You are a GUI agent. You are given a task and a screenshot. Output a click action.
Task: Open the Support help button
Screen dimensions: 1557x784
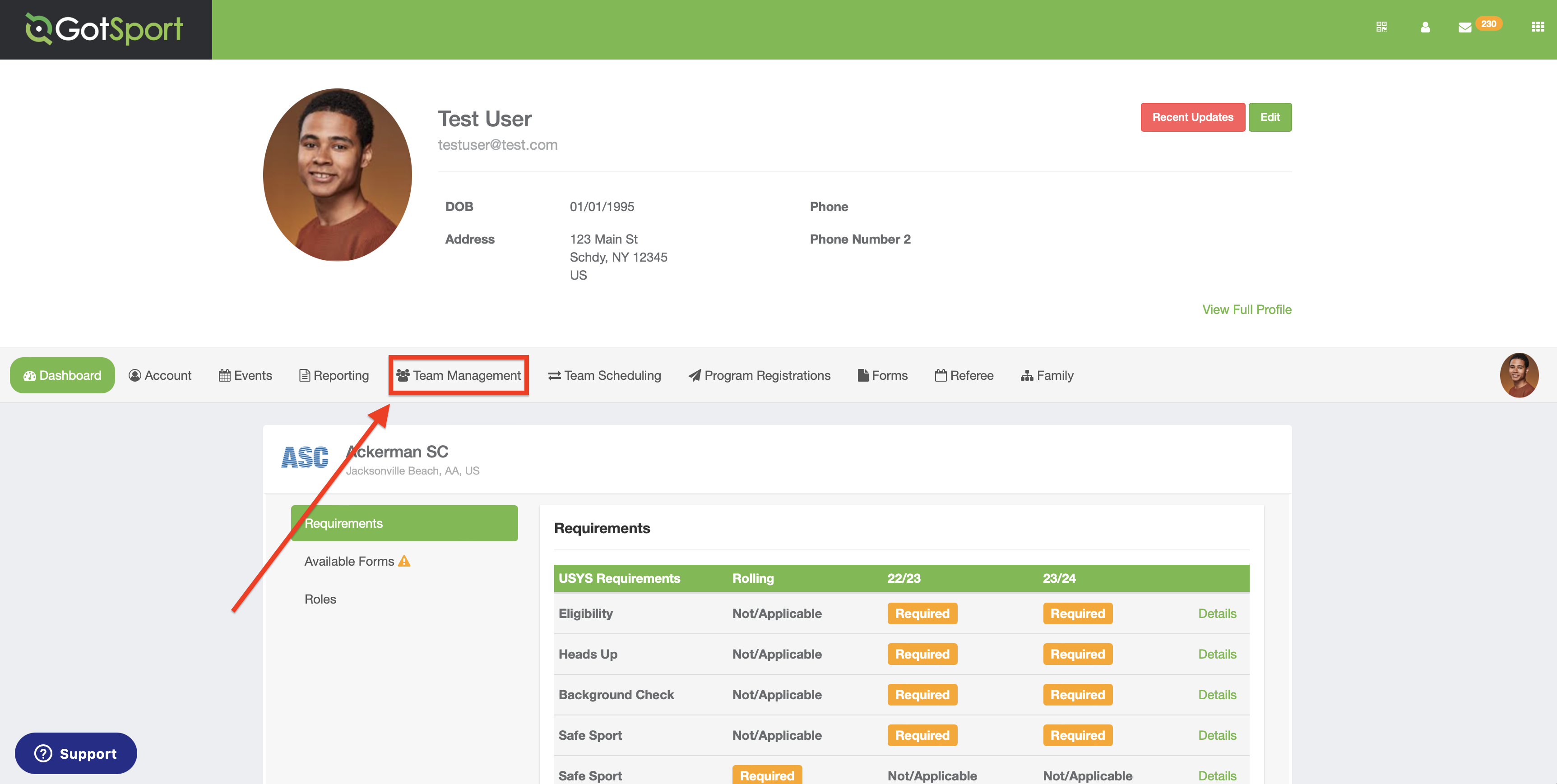pos(76,753)
